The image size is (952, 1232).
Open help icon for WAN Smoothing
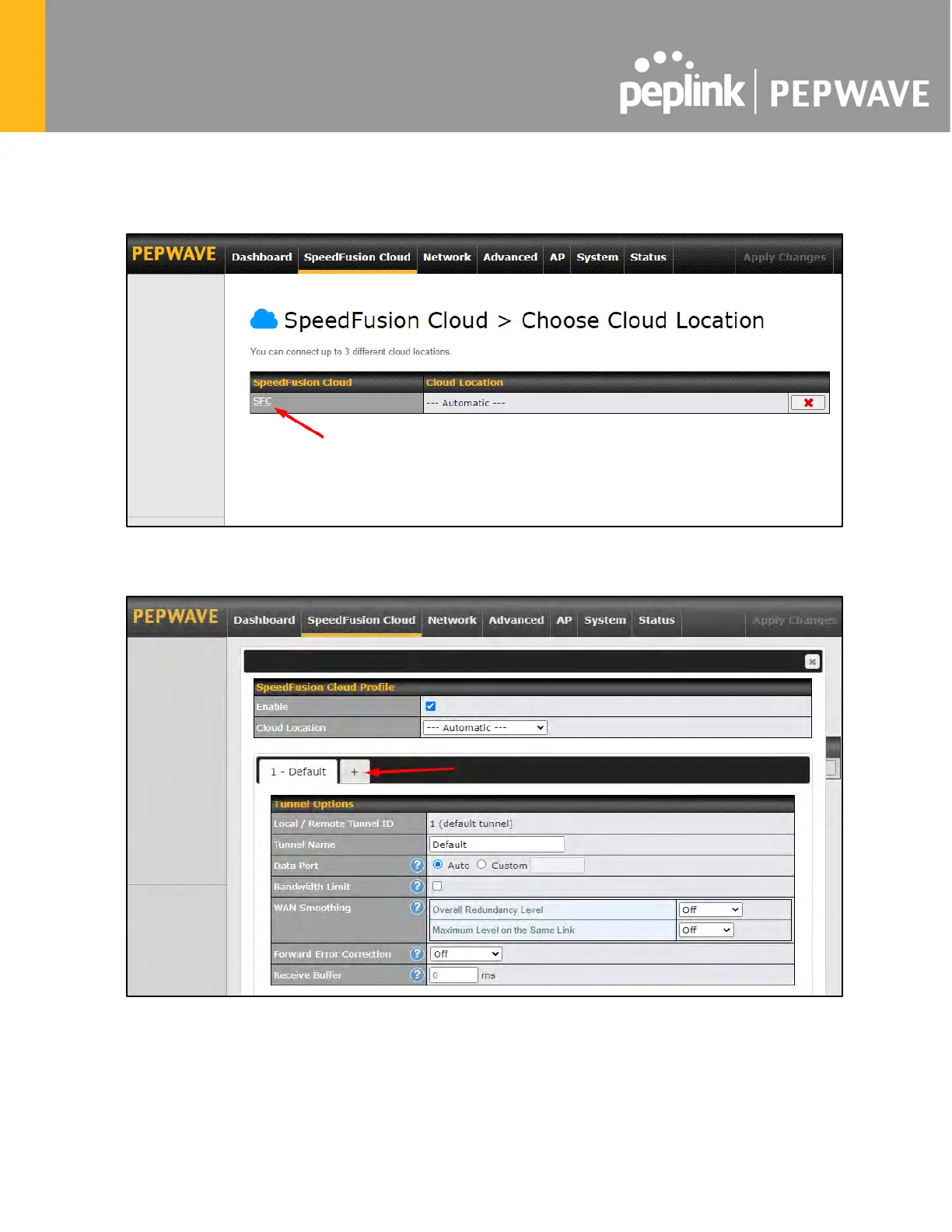coord(417,907)
